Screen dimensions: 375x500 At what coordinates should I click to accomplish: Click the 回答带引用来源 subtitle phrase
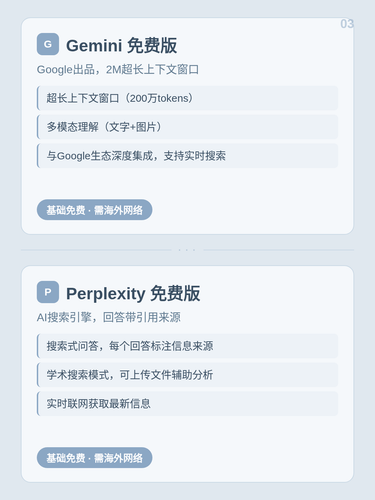tap(142, 317)
